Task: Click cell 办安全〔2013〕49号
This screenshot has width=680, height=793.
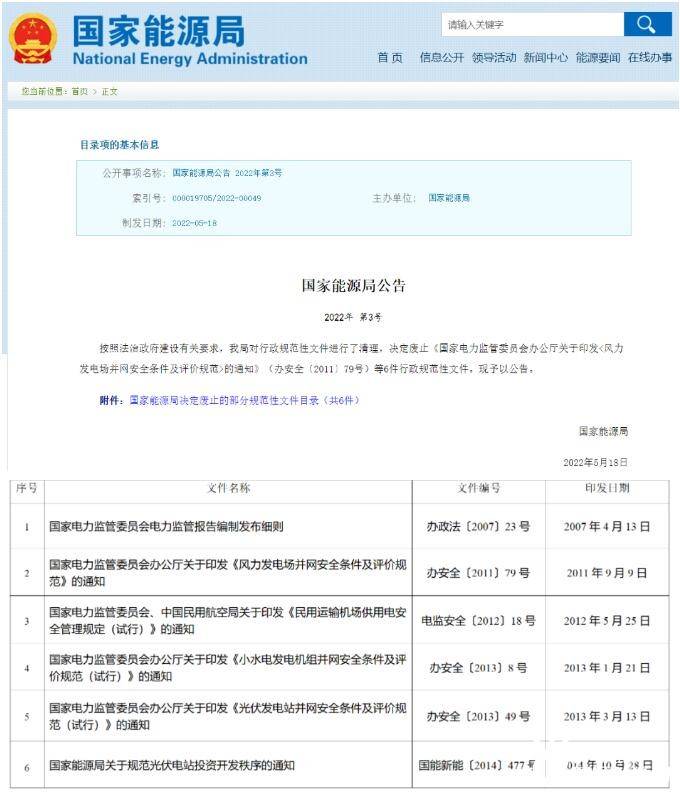Action: (x=478, y=716)
